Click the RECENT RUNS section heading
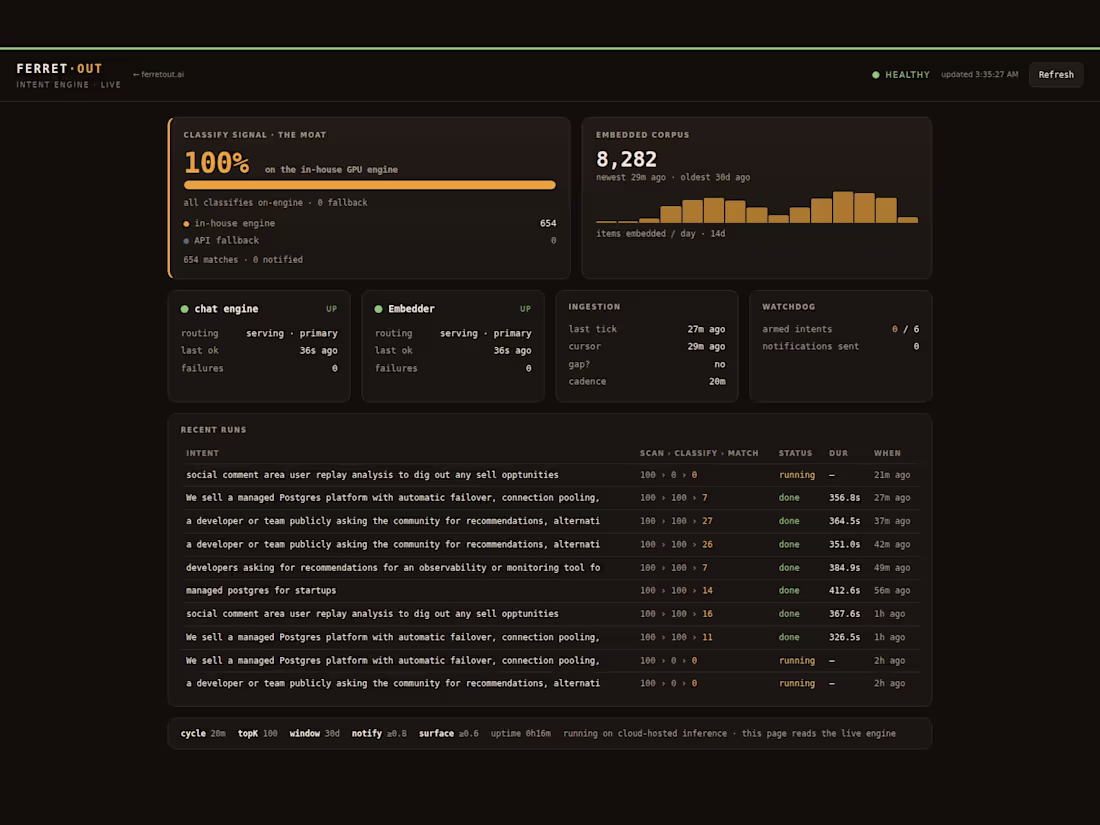The height and width of the screenshot is (825, 1100). point(213,430)
